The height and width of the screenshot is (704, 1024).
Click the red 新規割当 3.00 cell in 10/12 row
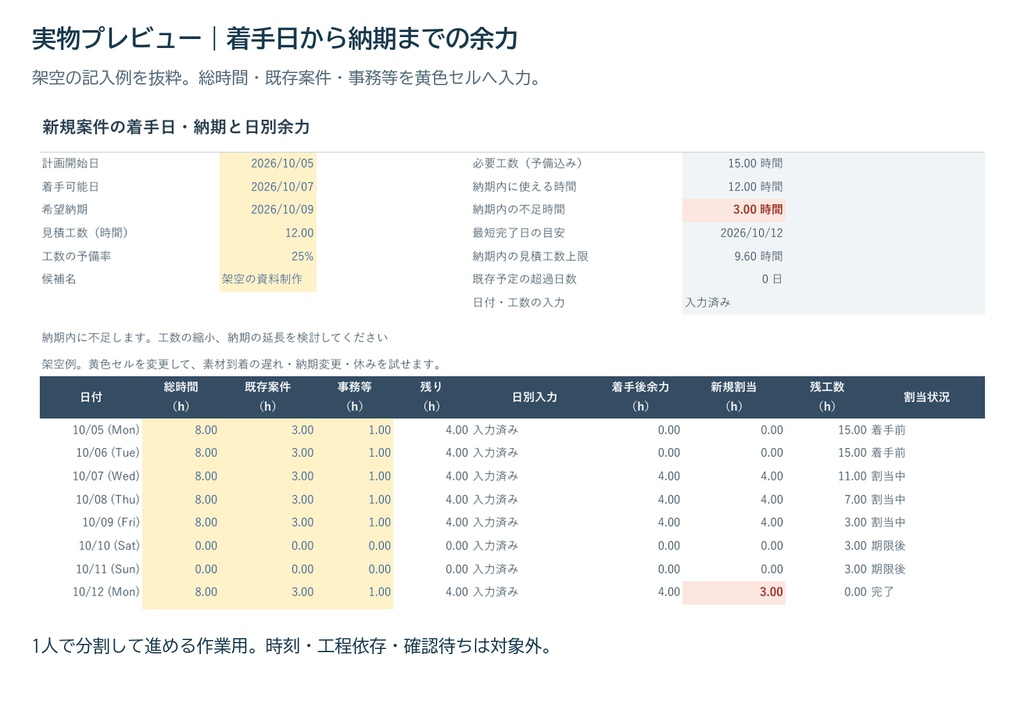coord(734,592)
